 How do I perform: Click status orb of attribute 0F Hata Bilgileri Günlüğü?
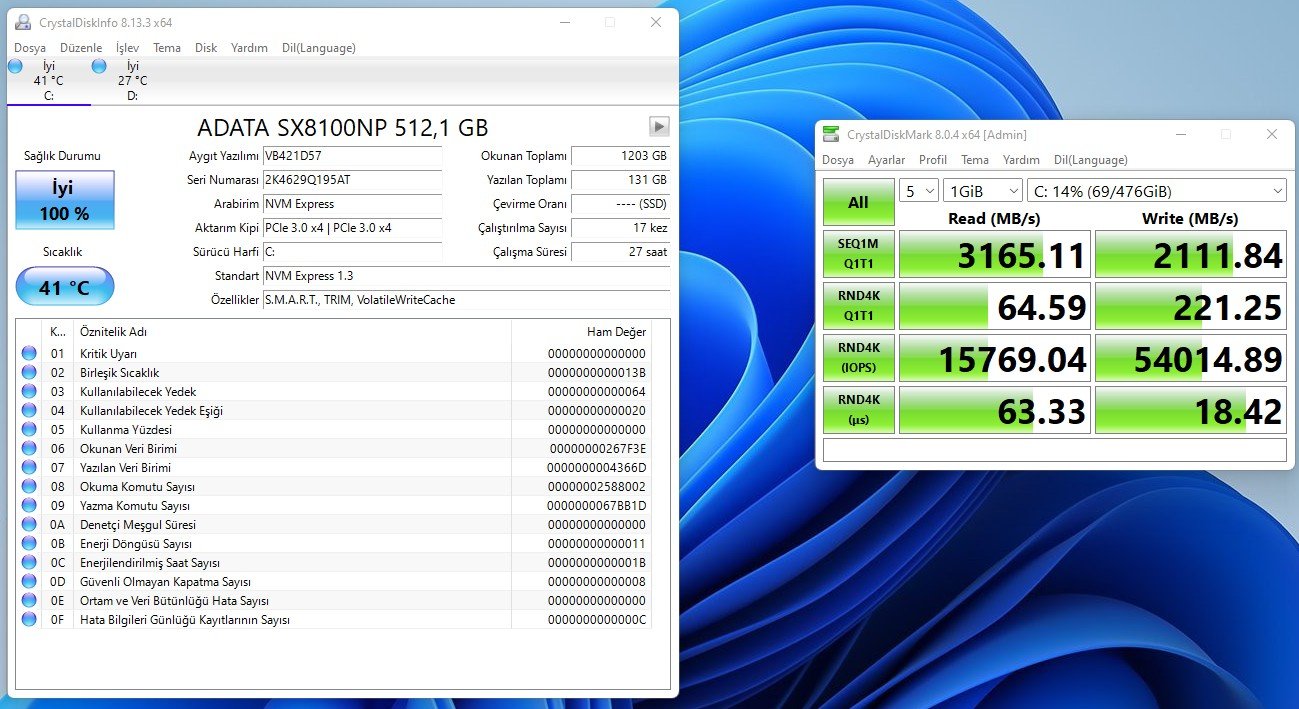click(x=29, y=619)
